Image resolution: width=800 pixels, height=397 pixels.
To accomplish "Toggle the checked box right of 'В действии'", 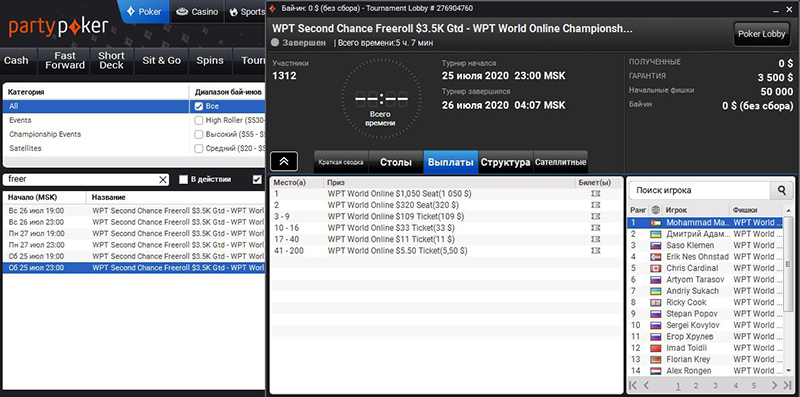I will click(x=258, y=180).
